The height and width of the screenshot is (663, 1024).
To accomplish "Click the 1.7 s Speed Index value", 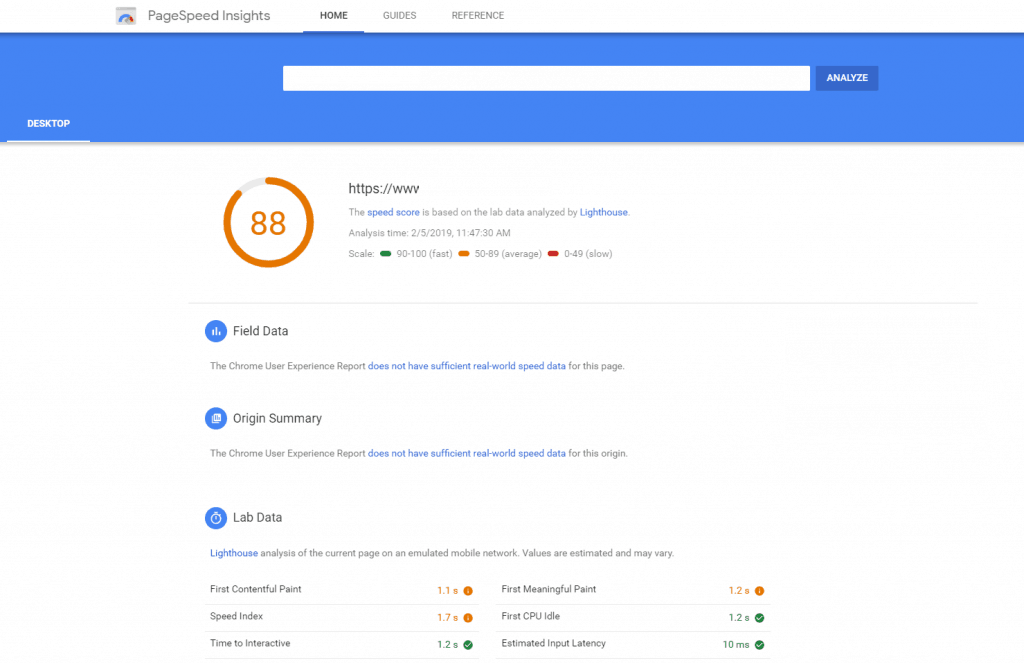I will click(x=447, y=618).
